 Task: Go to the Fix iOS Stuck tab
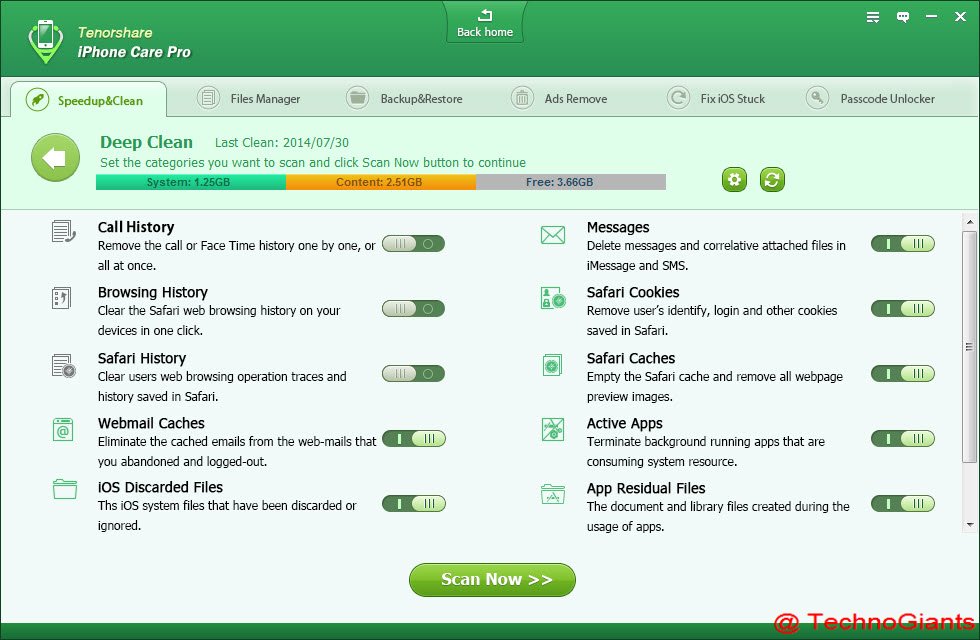pyautogui.click(x=716, y=99)
